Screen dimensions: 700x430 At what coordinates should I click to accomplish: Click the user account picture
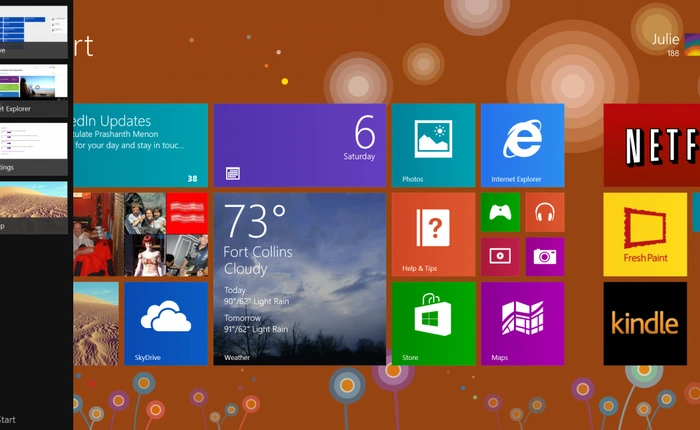point(692,45)
